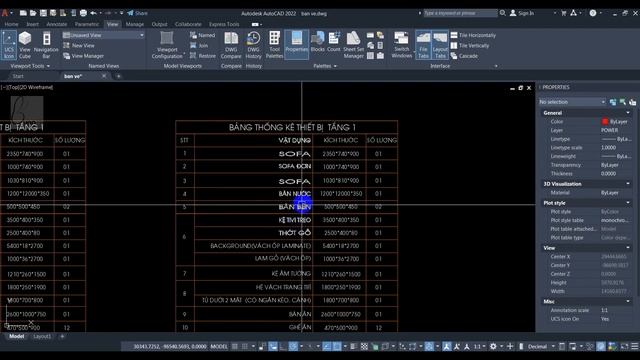Click the Restore viewports button

click(x=203, y=56)
